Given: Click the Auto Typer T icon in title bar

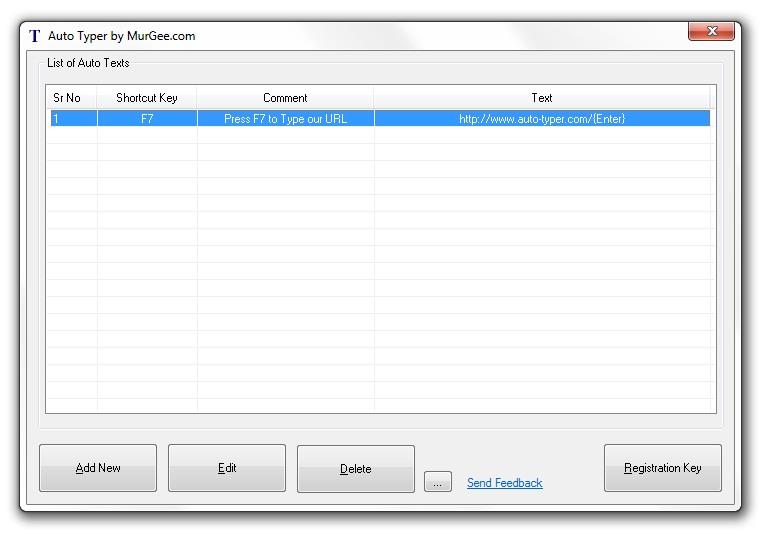Looking at the screenshot, I should point(35,36).
